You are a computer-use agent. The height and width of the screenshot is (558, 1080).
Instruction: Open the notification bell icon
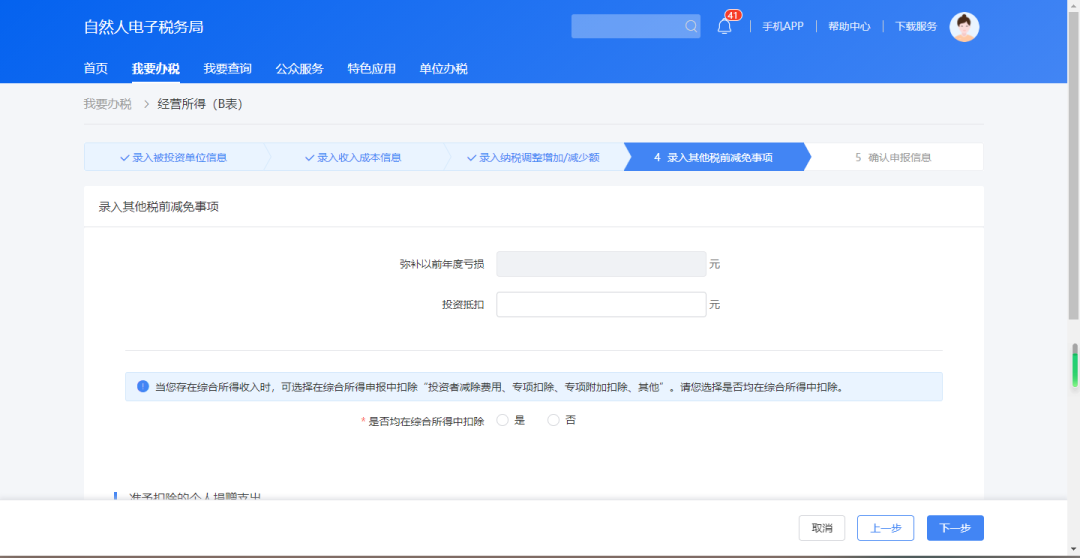[724, 27]
